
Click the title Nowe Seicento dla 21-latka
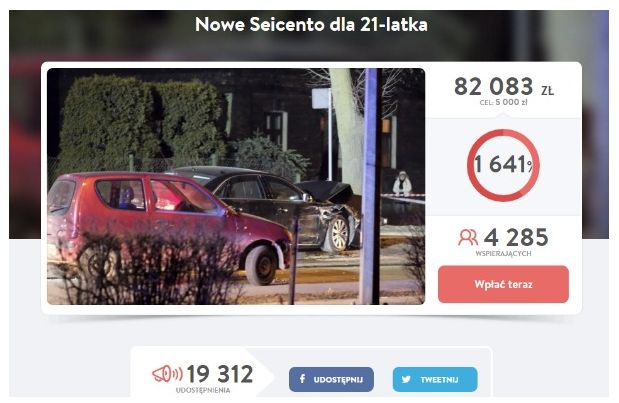(311, 24)
